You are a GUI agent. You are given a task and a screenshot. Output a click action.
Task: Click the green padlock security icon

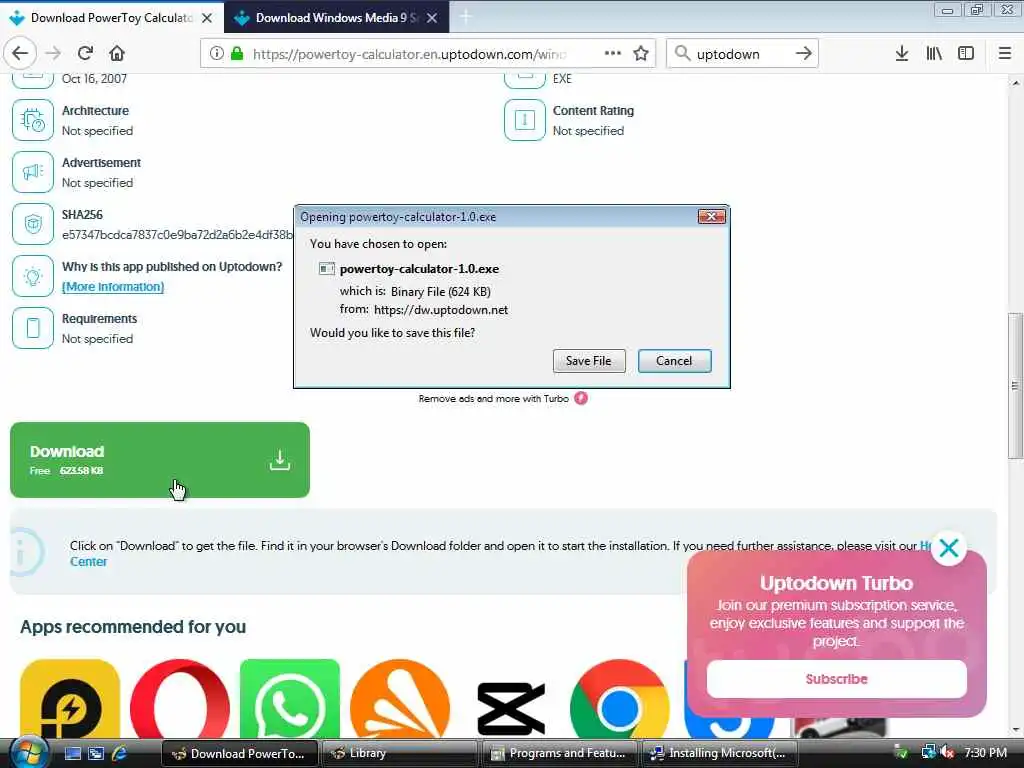[x=237, y=54]
